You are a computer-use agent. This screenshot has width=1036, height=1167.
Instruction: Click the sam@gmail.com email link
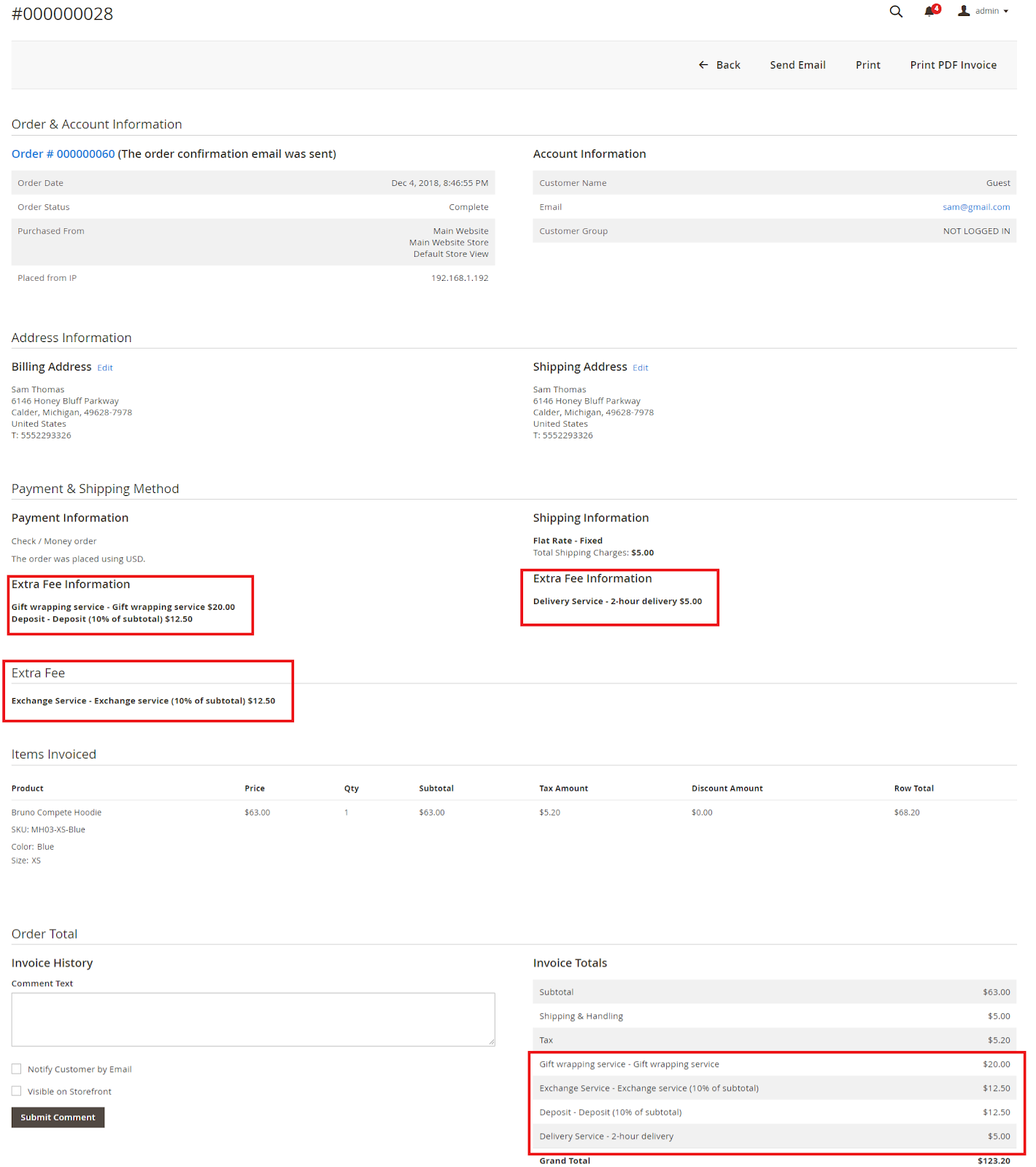975,207
